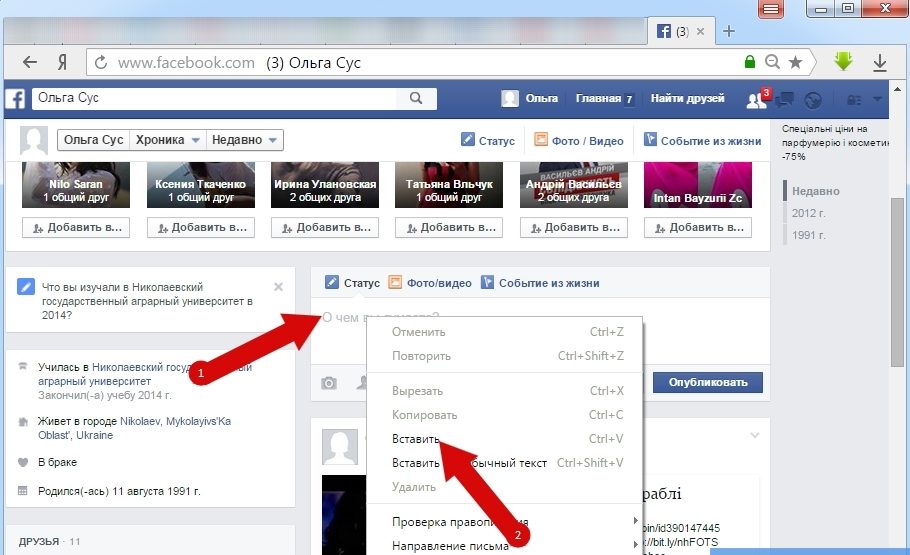Click Найти друзей link
Image resolution: width=910 pixels, height=555 pixels.
click(687, 98)
